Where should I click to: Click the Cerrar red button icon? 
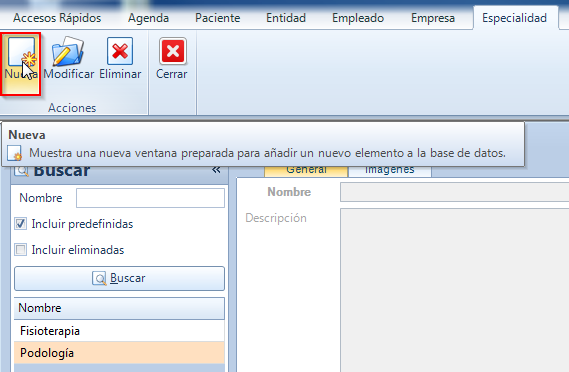coord(173,51)
